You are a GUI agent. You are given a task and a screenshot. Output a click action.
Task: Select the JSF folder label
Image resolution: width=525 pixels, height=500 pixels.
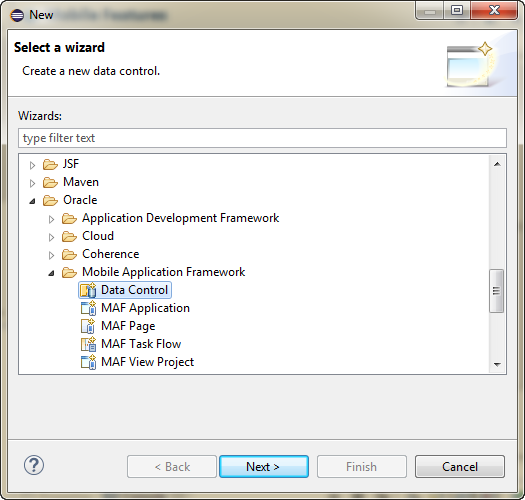71,164
